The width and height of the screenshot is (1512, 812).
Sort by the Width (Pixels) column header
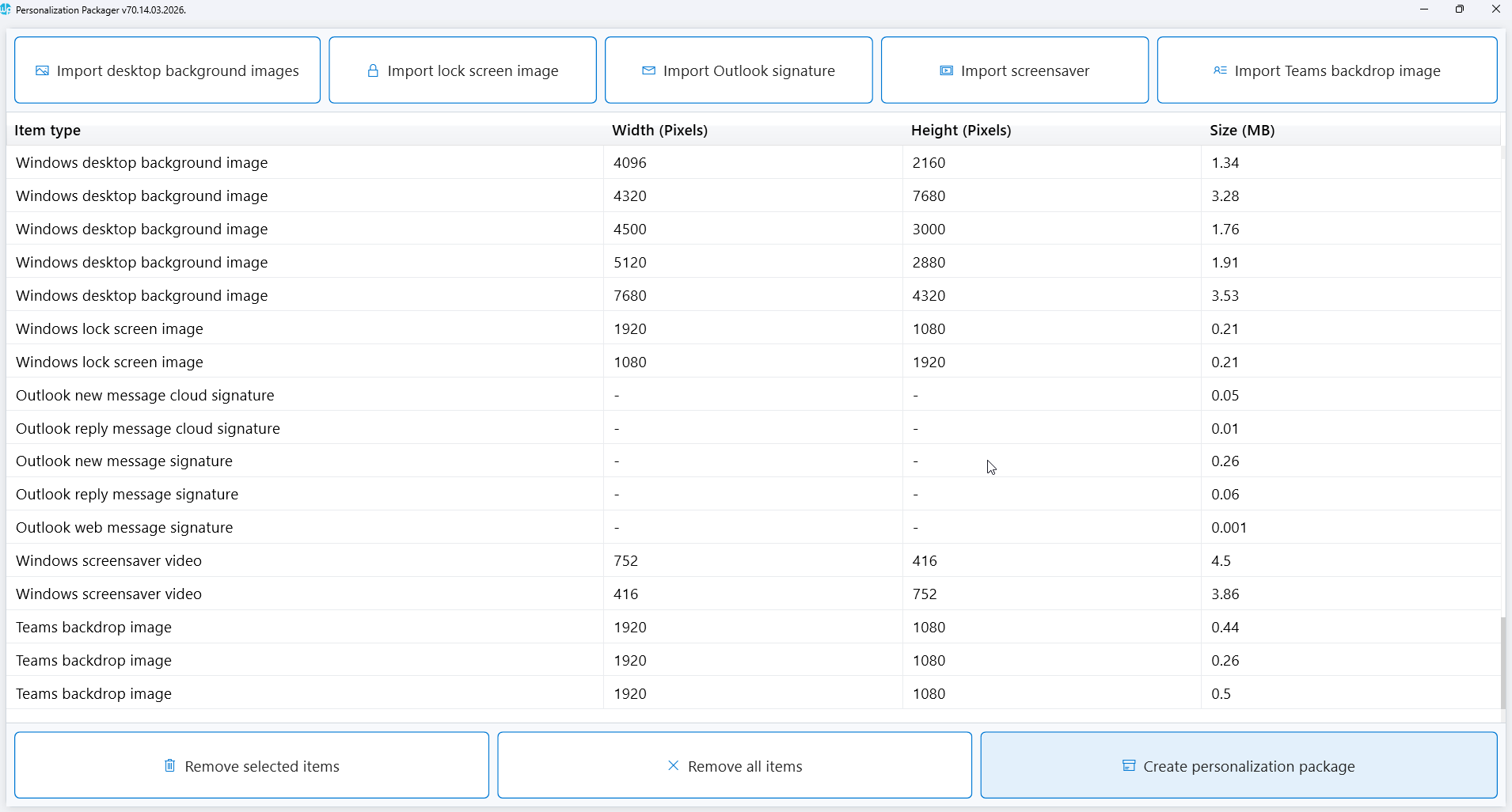click(659, 131)
